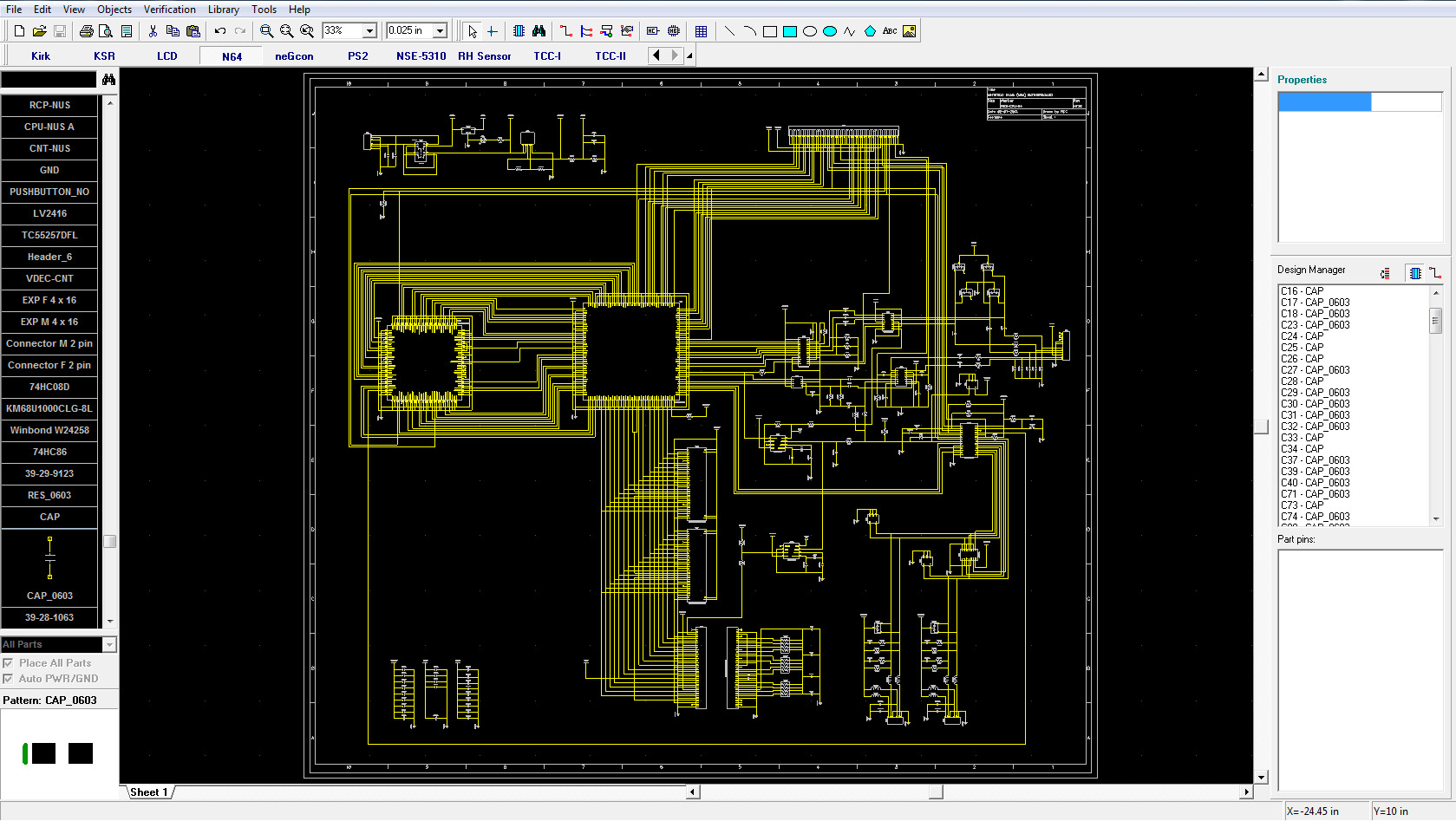1456x821 pixels.
Task: Click the Design Manager list scrollbar down arrow
Action: (x=1436, y=518)
